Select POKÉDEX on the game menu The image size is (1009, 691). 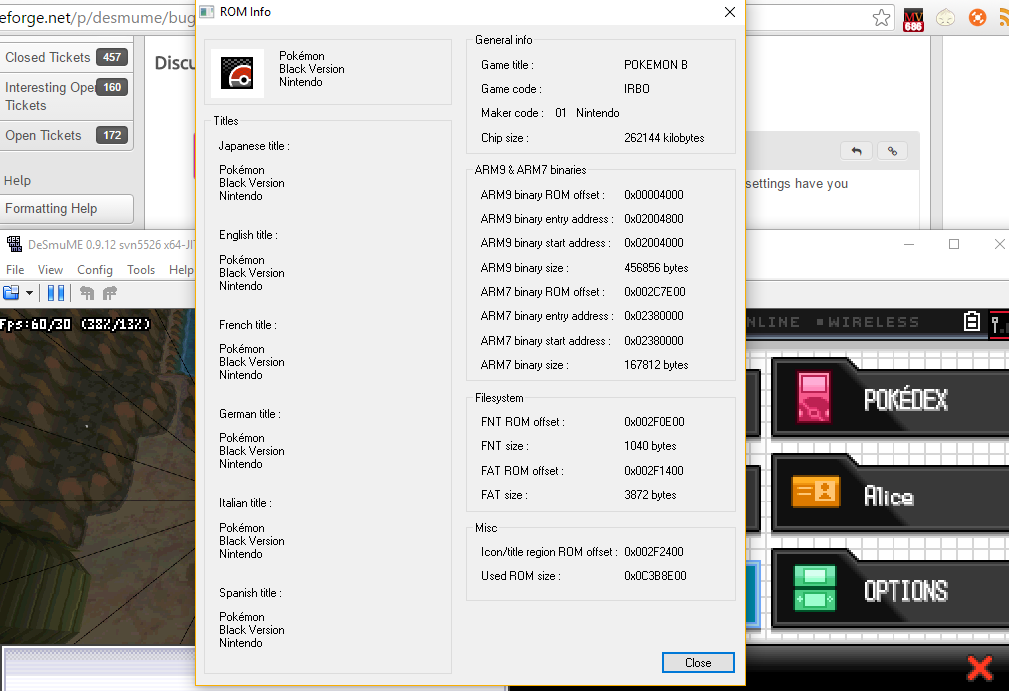[906, 397]
